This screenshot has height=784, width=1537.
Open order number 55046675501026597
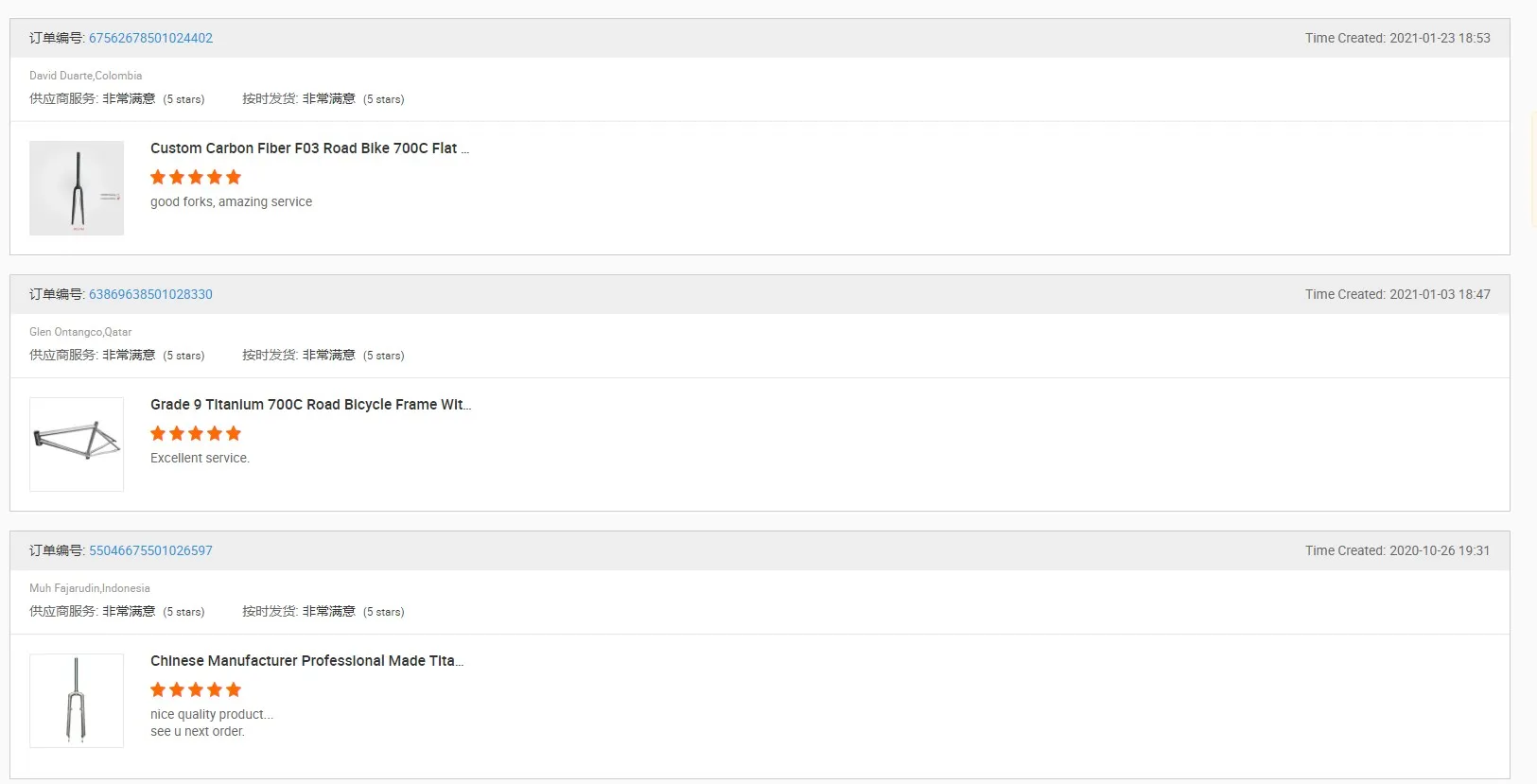click(150, 551)
